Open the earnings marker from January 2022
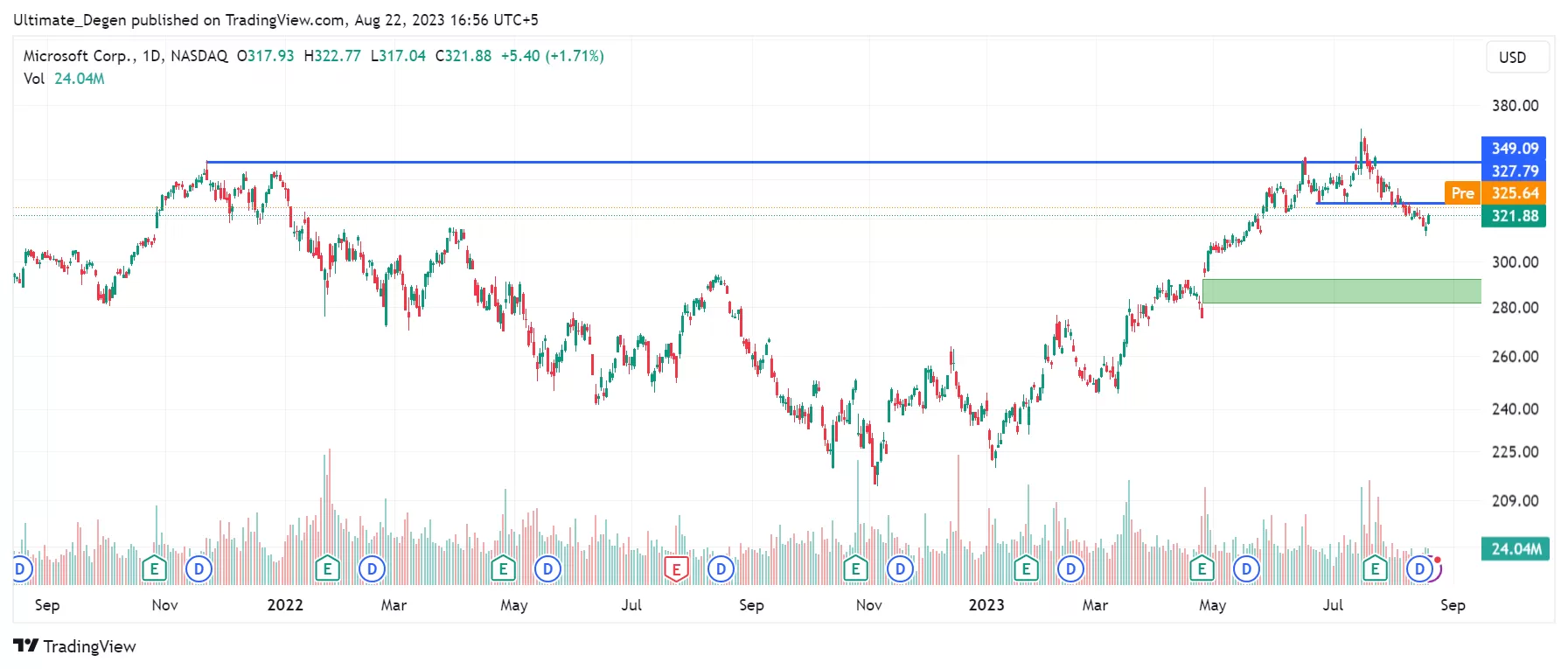The image size is (1568, 669). 327,569
